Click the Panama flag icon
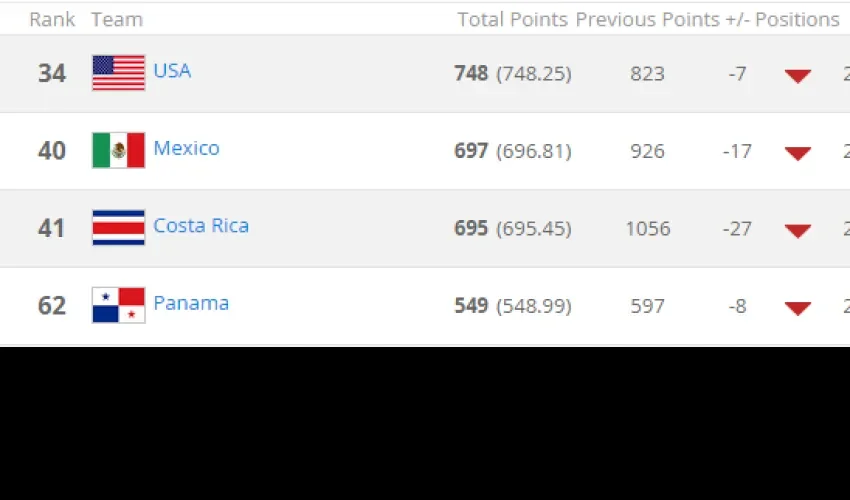 click(119, 305)
